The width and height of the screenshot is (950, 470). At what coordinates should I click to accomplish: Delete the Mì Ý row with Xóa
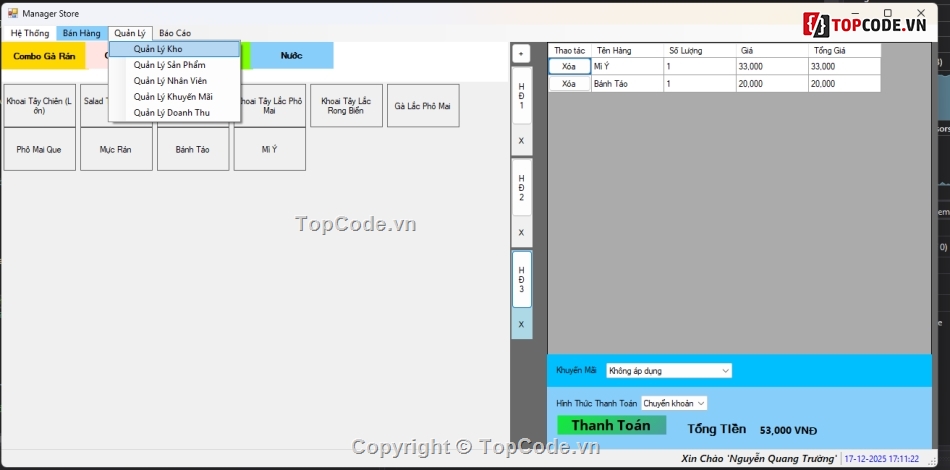coord(569,67)
